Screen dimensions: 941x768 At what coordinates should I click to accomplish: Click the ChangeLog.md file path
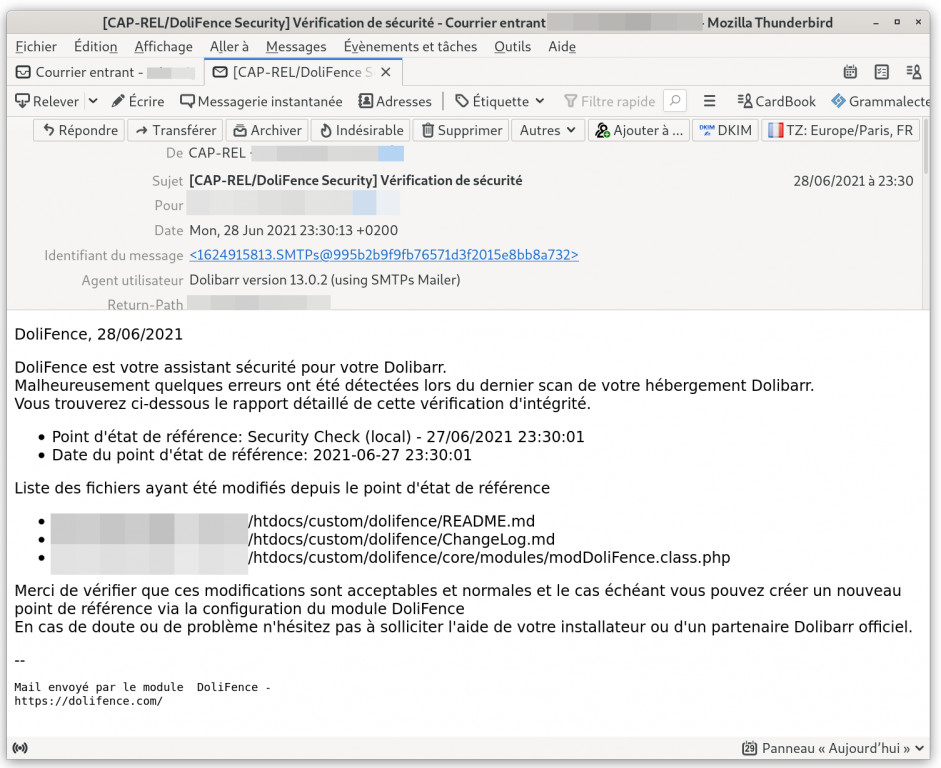pyautogui.click(x=401, y=539)
